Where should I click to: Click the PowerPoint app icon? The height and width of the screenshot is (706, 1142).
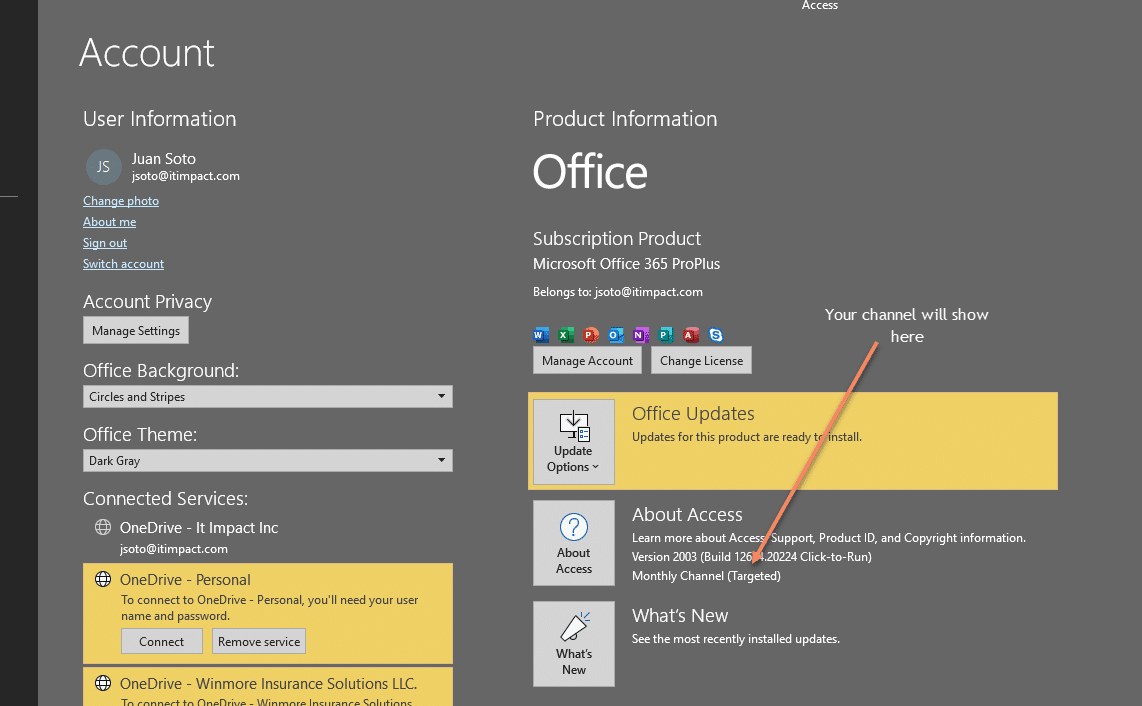pyautogui.click(x=591, y=335)
